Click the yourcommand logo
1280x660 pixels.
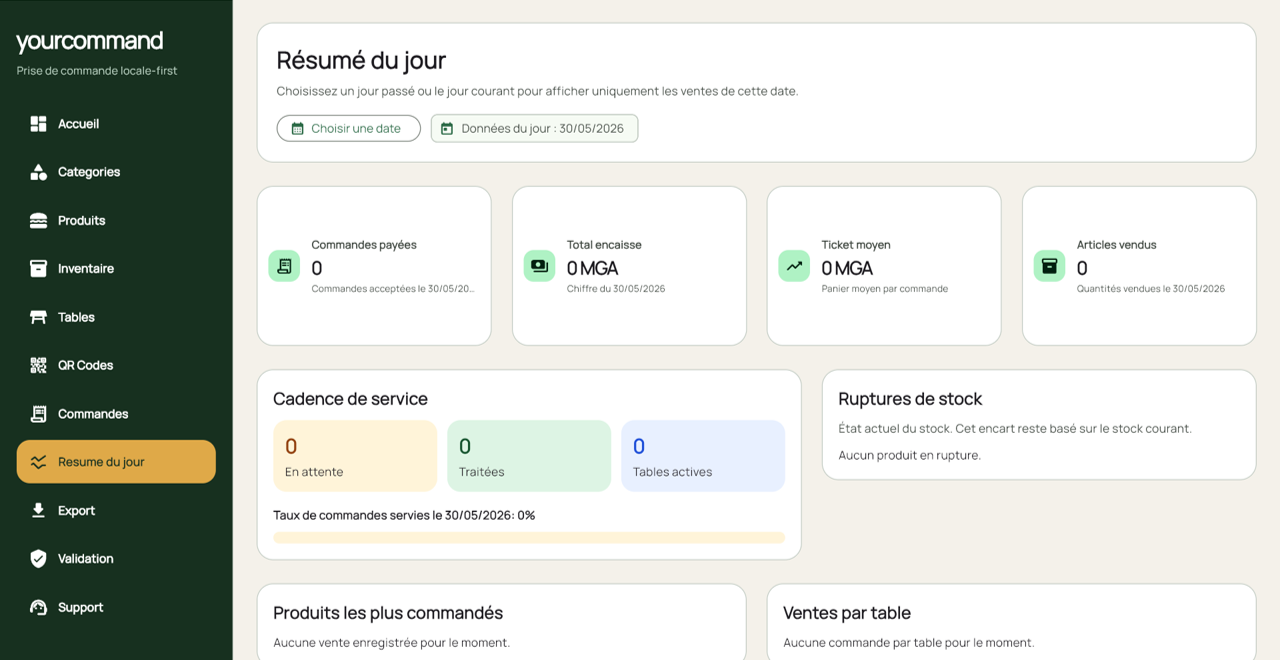[x=89, y=41]
